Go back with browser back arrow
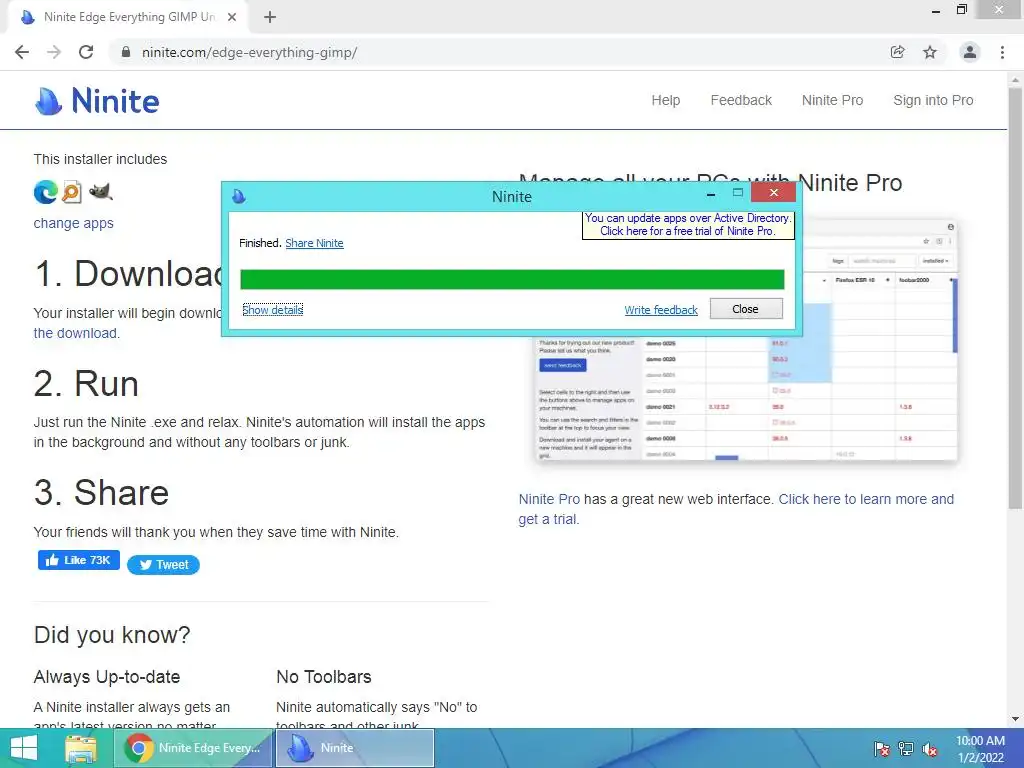Image resolution: width=1024 pixels, height=768 pixels. click(x=22, y=52)
